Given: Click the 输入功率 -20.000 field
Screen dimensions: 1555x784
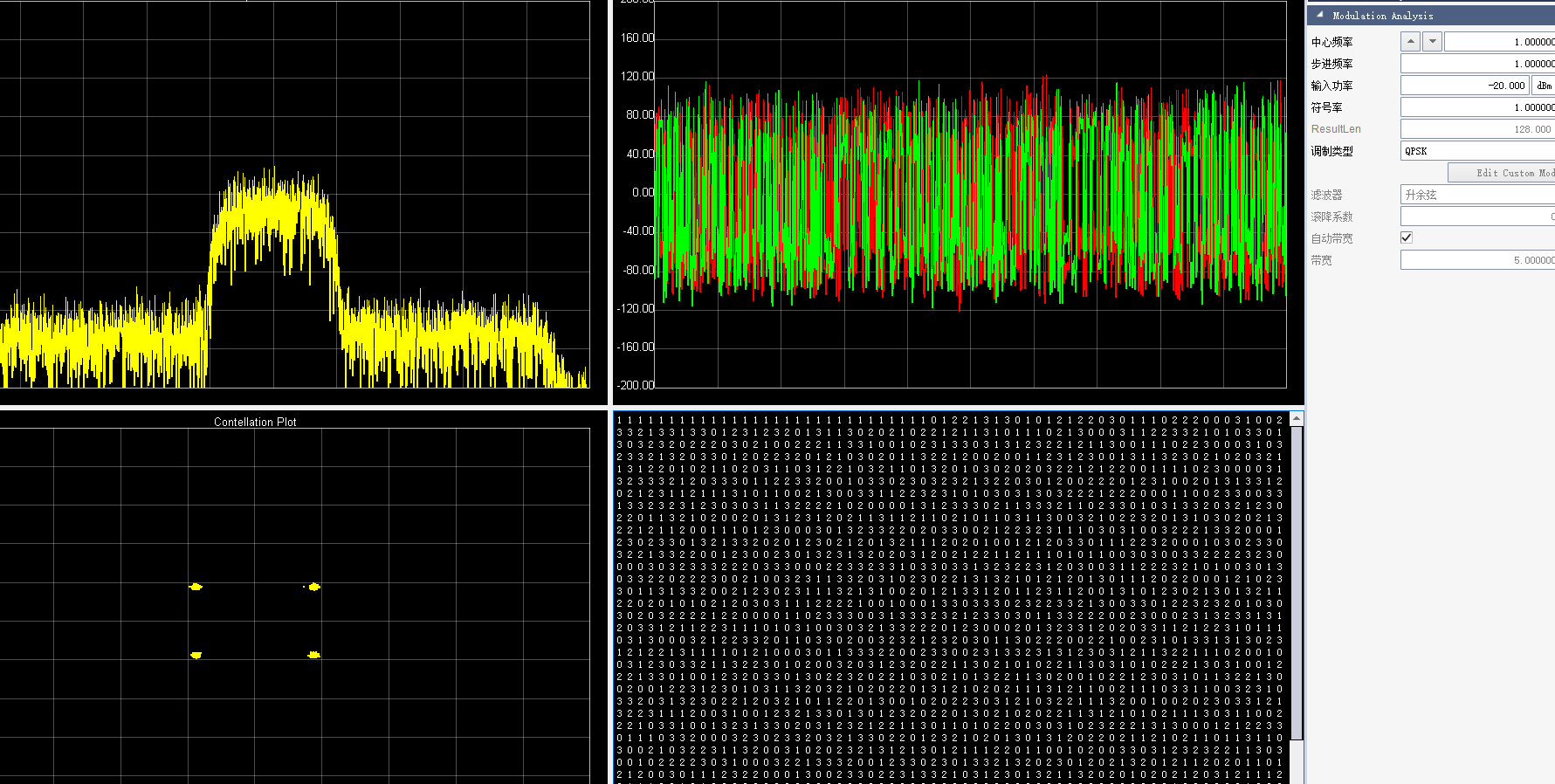Looking at the screenshot, I should pyautogui.click(x=1465, y=85).
